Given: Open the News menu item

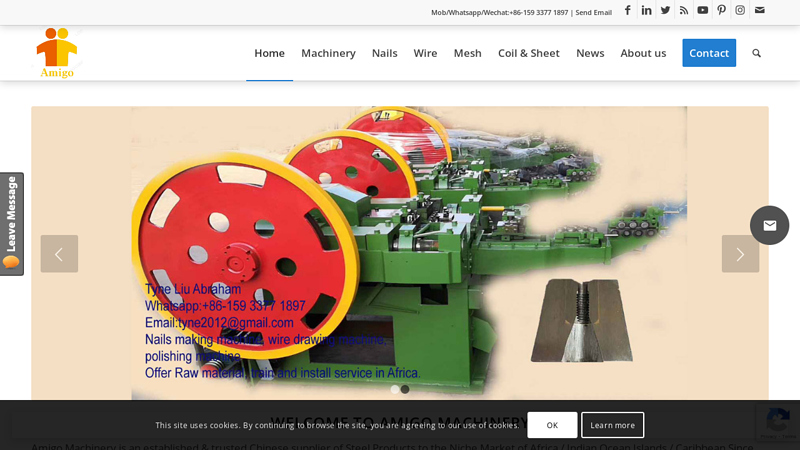Looking at the screenshot, I should tap(590, 53).
